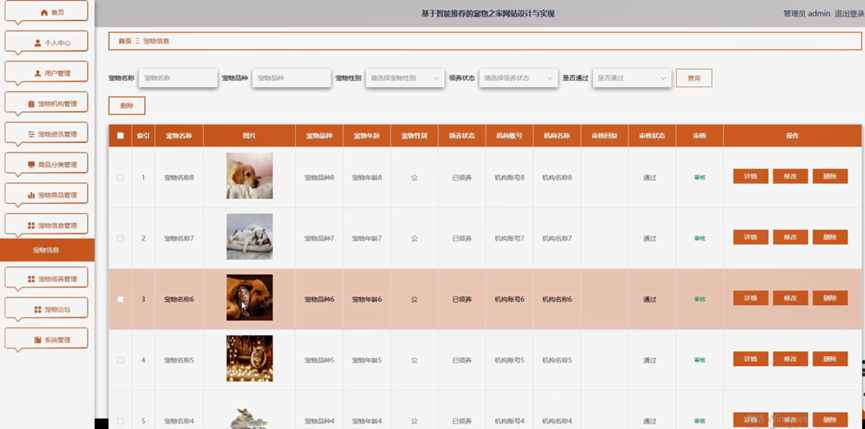Click the monitor icon beside 商品分类管理
865x429 pixels.
click(31, 165)
